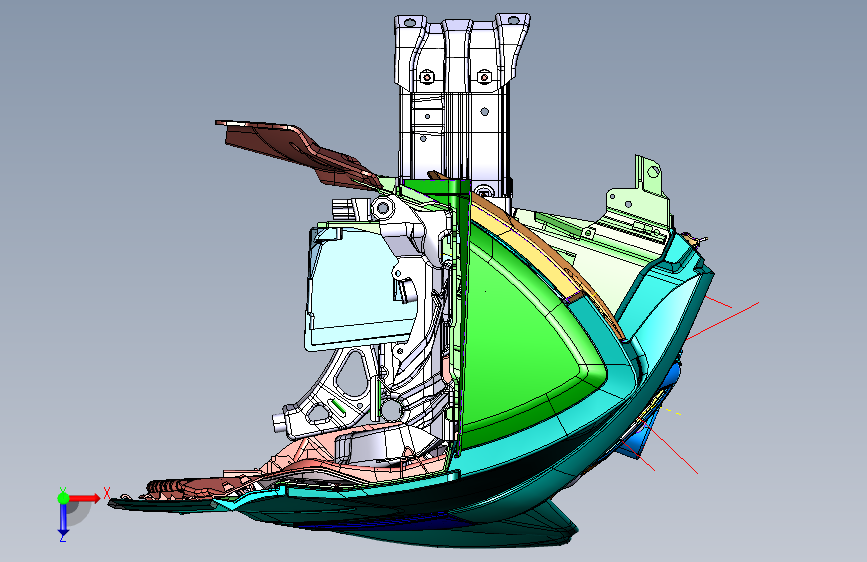Select the long red construction line at right
867x562 pixels.
722,321
